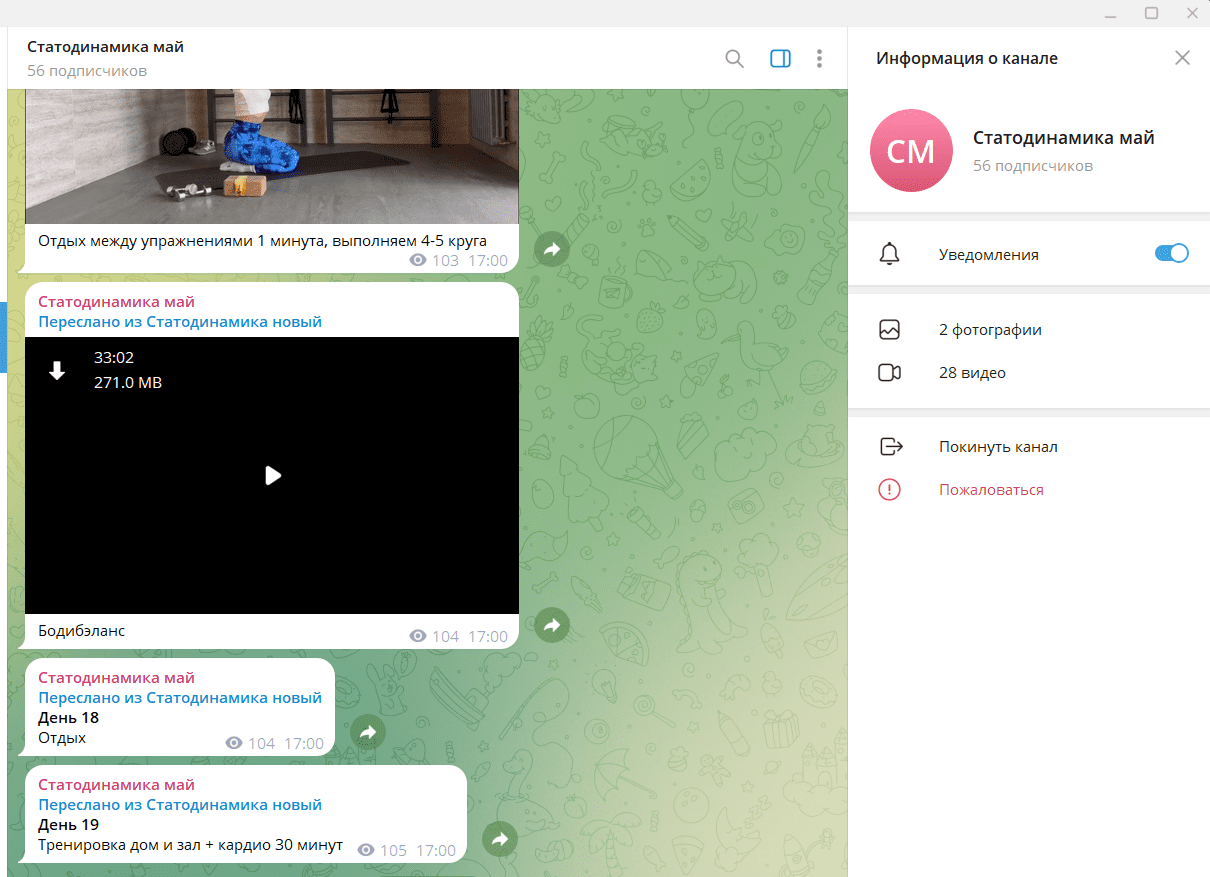Forward the Бодибэланс video message
Viewport: 1210px width, 877px height.
[551, 626]
